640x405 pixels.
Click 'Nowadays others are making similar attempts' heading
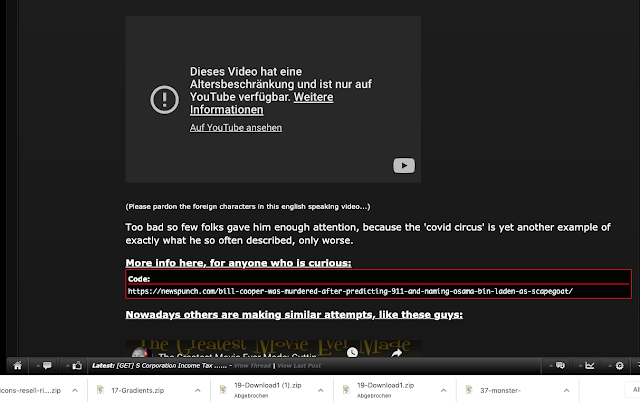pyautogui.click(x=294, y=315)
